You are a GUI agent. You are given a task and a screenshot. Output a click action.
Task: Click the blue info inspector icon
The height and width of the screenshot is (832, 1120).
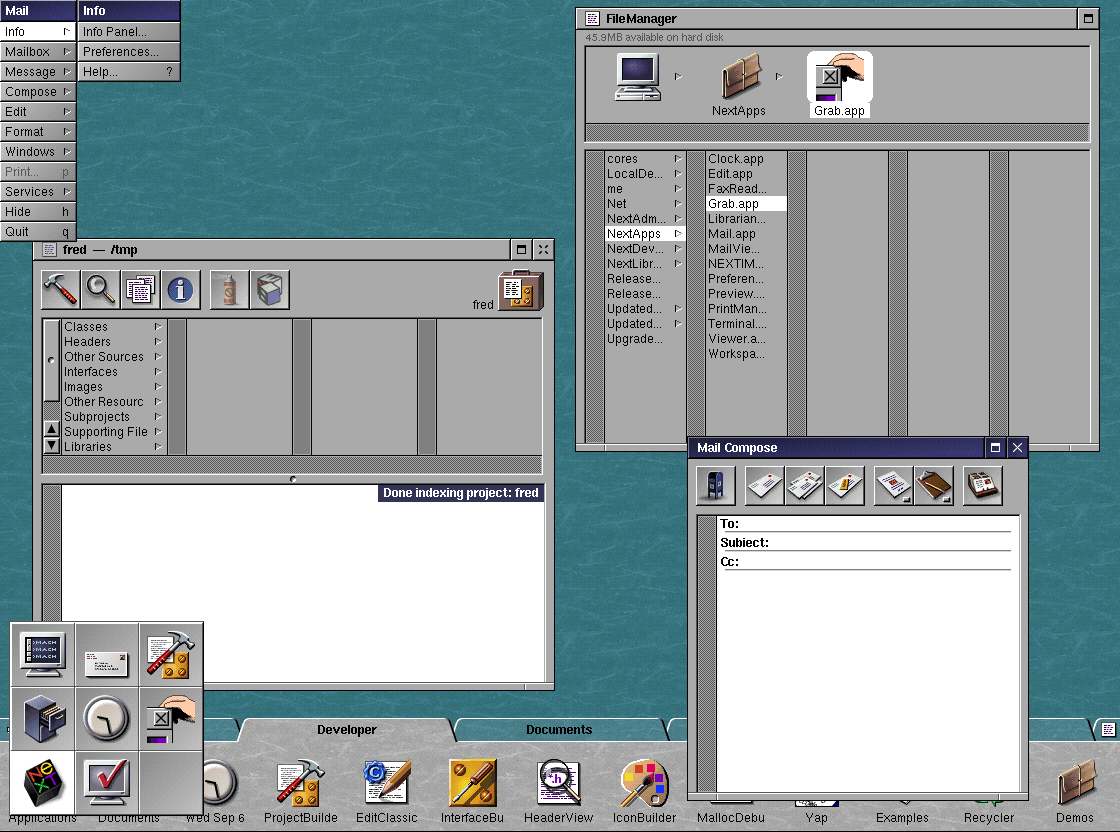[181, 290]
